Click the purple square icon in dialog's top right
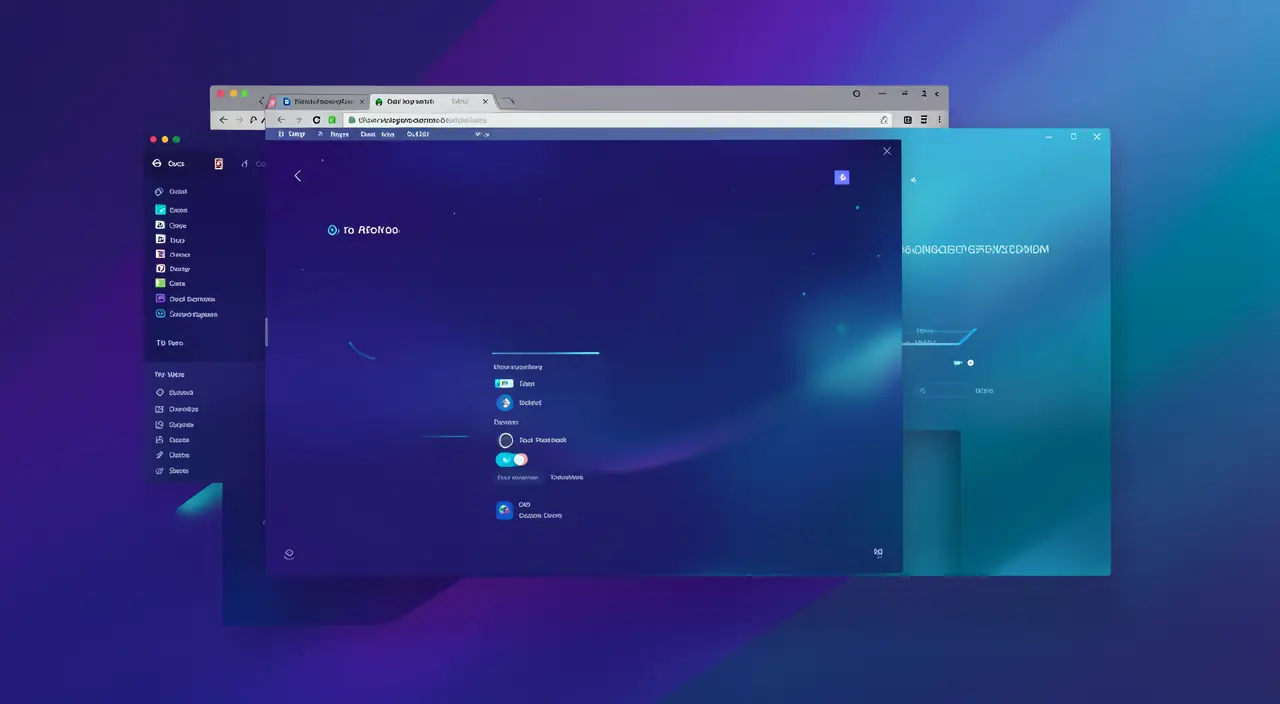This screenshot has height=704, width=1280. pyautogui.click(x=842, y=177)
